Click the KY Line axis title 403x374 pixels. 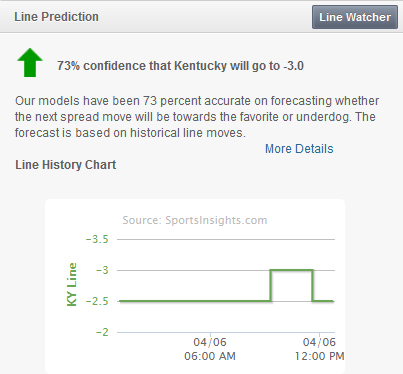tap(72, 284)
